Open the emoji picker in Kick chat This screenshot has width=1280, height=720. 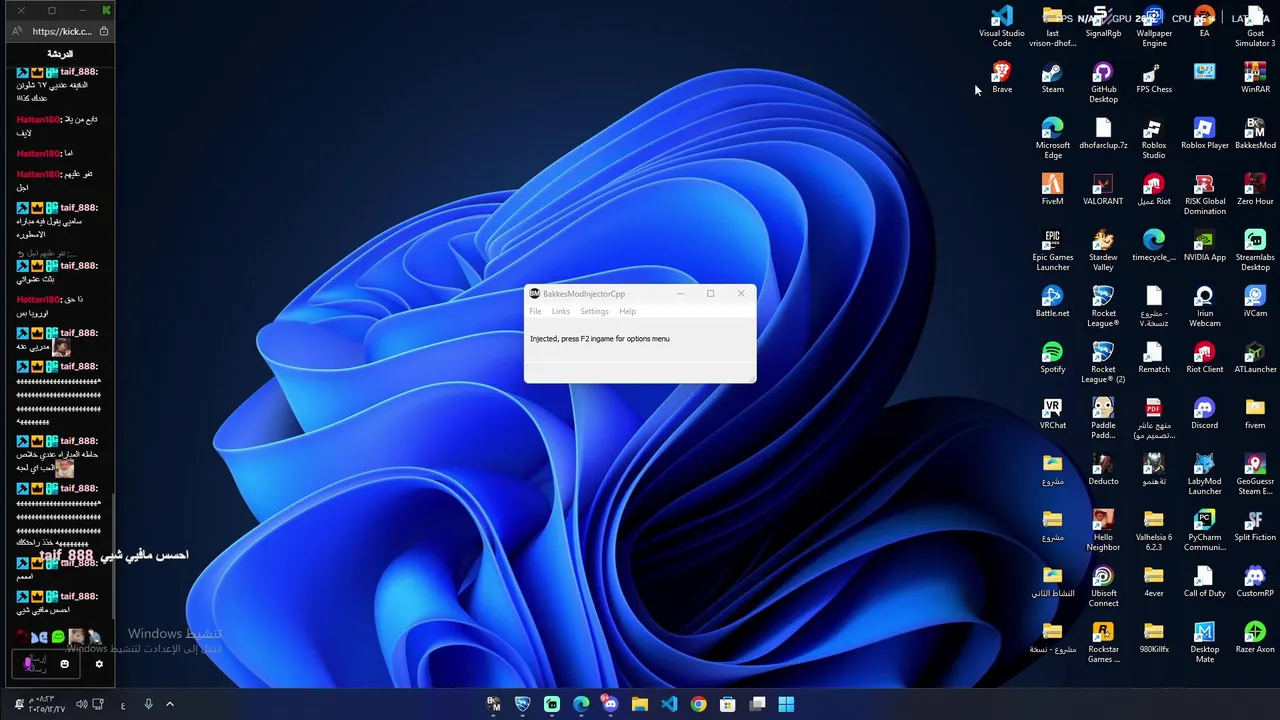coord(64,663)
